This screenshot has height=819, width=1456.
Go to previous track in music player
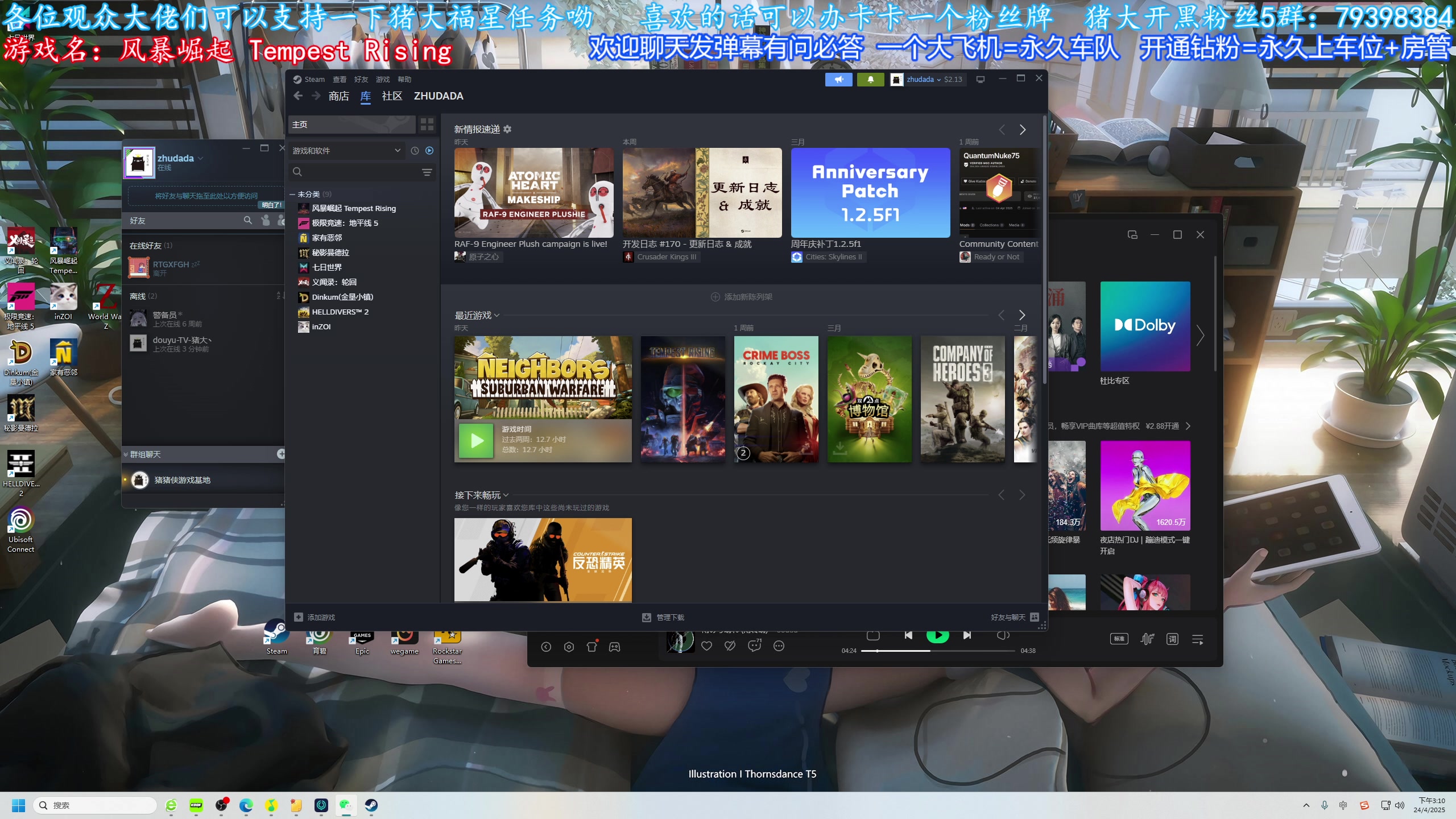[x=908, y=635]
